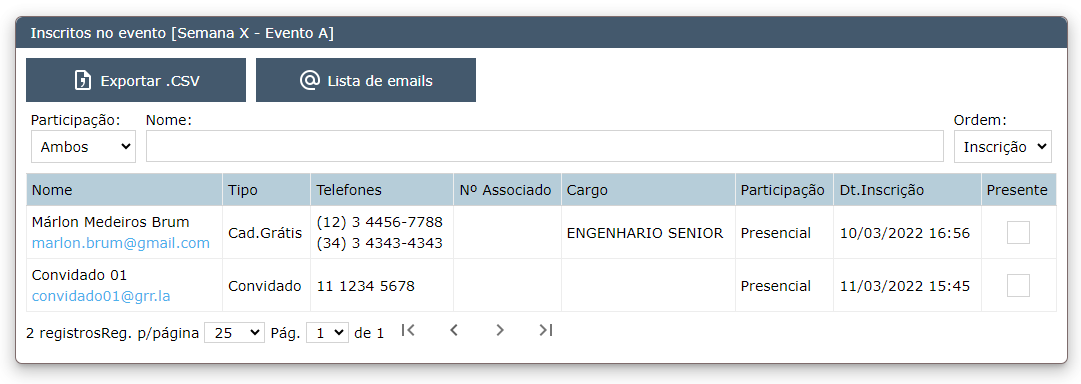Go to first page using pagination icon
The height and width of the screenshot is (384, 1081).
click(x=408, y=330)
